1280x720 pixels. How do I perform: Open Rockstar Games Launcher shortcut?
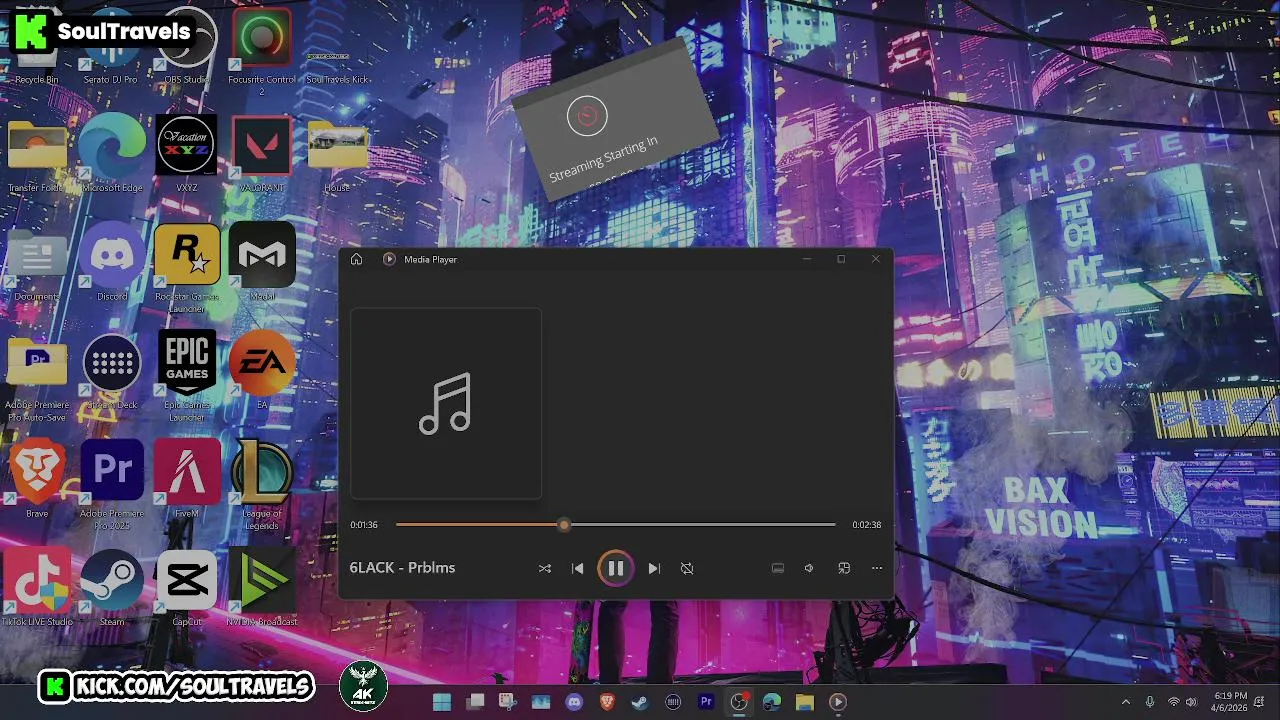click(187, 268)
